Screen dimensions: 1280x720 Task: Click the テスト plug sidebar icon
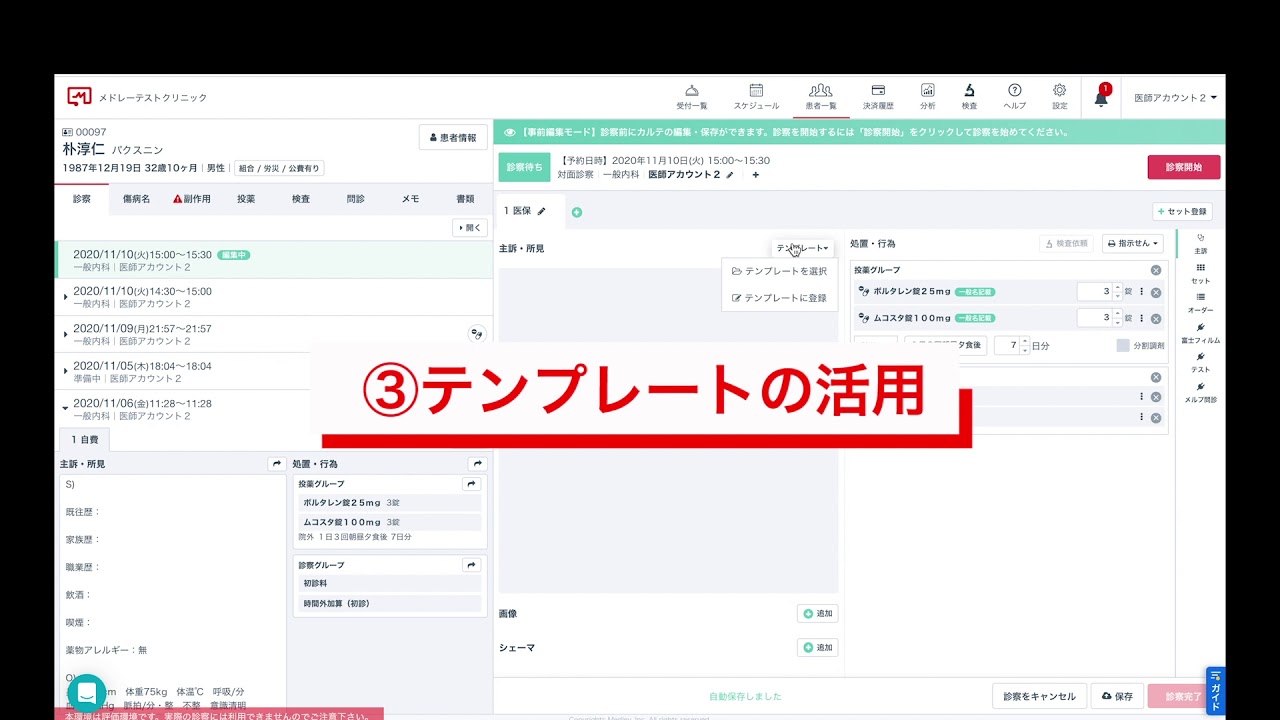point(1201,362)
